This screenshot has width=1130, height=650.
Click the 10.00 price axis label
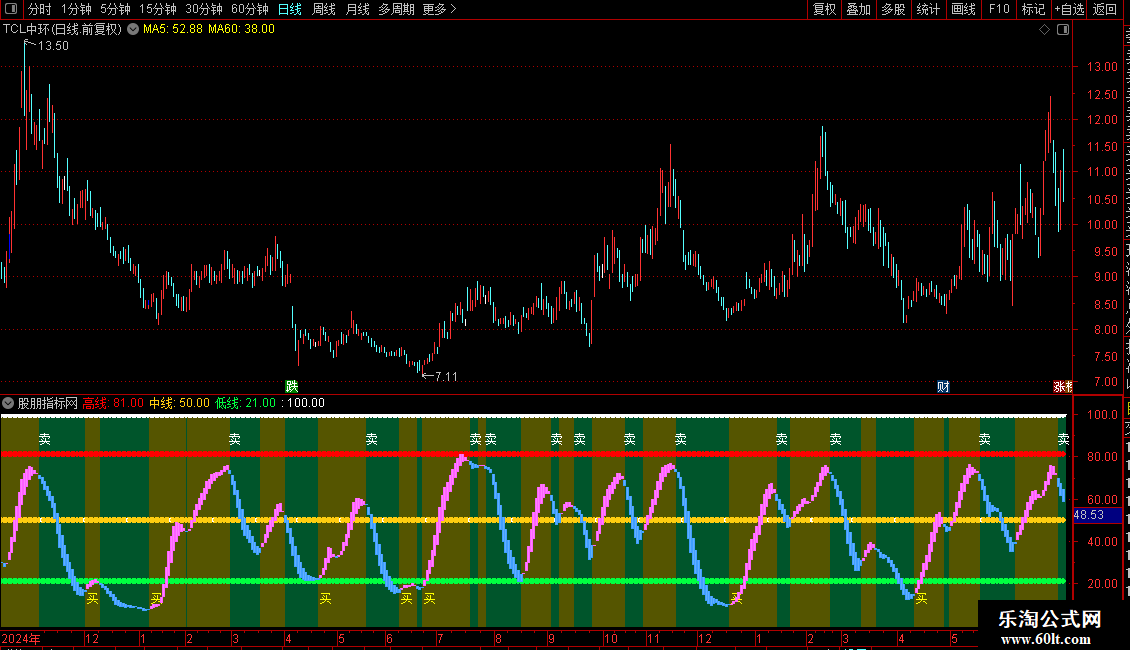point(1102,225)
